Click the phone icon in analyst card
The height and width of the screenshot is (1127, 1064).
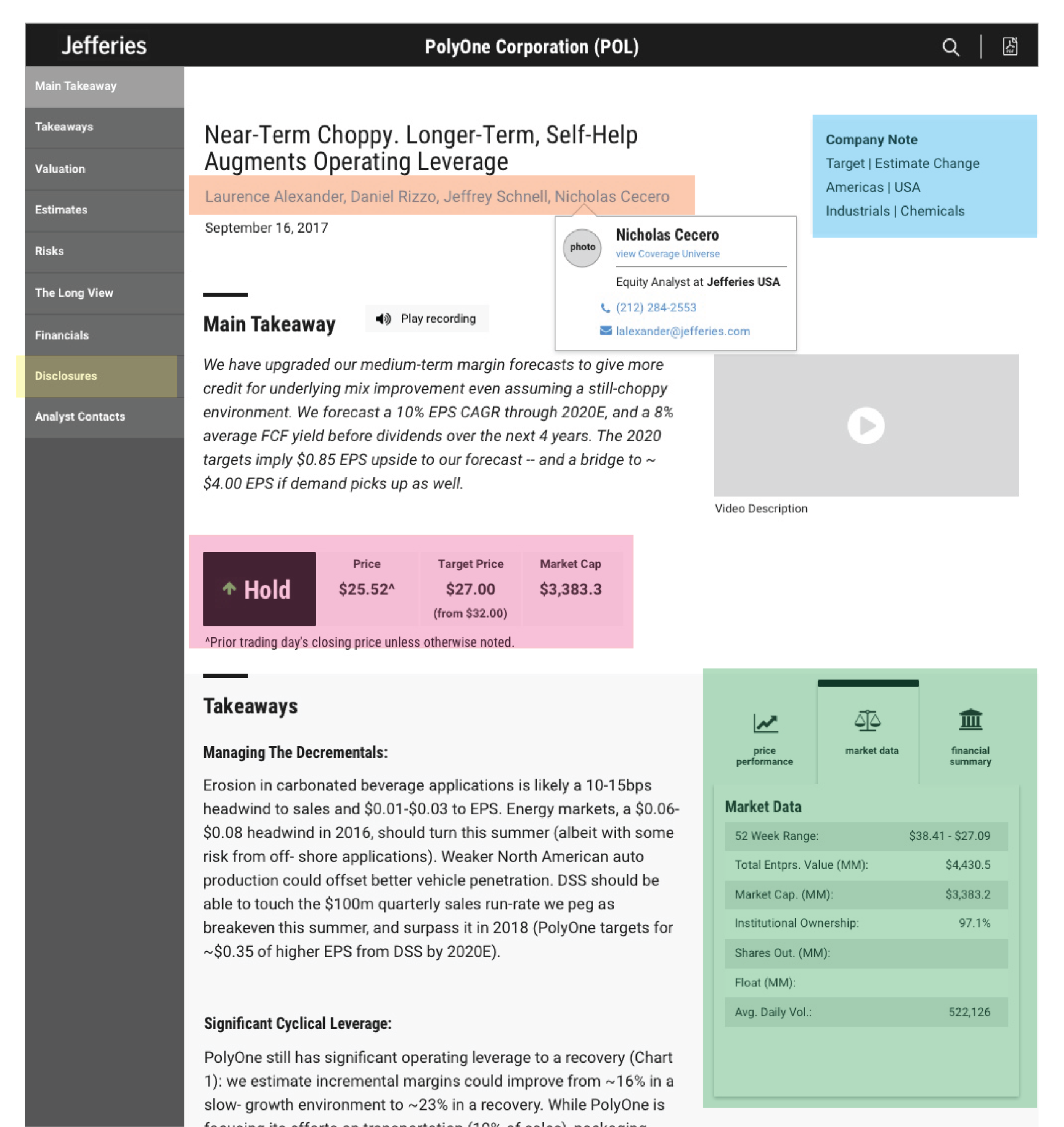(605, 307)
